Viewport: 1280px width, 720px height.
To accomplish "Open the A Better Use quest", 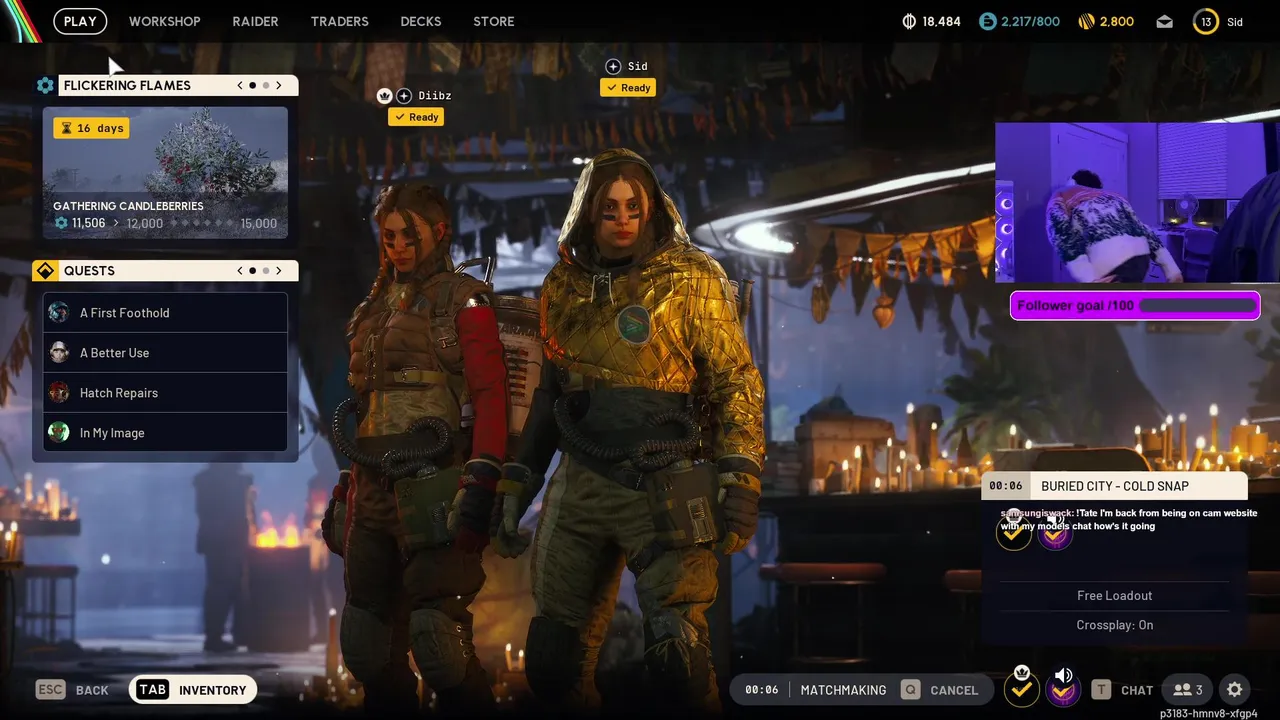I will tap(165, 353).
